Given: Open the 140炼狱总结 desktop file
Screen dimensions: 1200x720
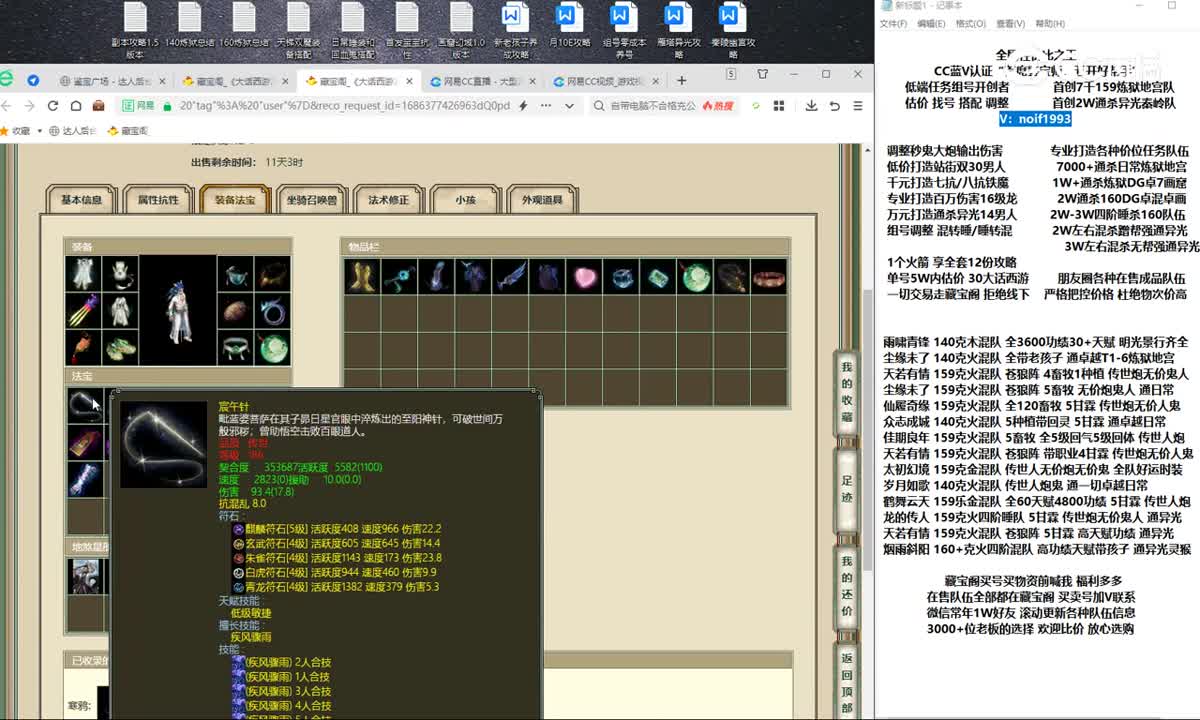Looking at the screenshot, I should point(189,25).
